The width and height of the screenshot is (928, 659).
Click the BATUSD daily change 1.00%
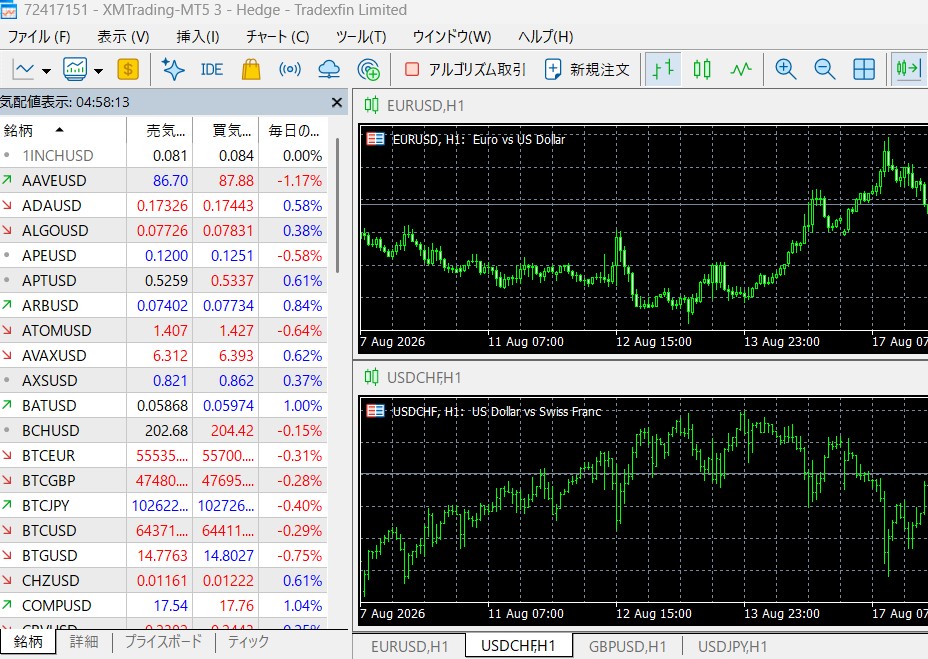coord(302,406)
